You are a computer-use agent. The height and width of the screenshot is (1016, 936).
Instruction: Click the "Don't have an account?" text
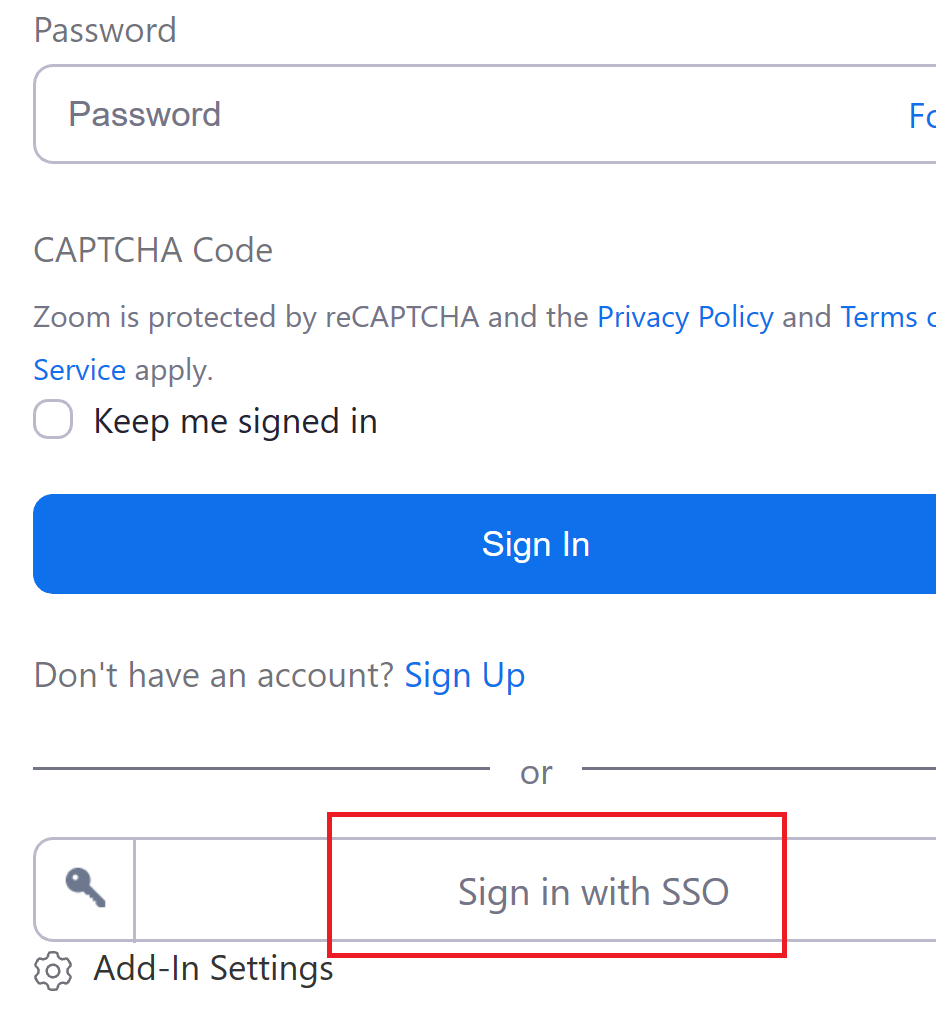[214, 675]
